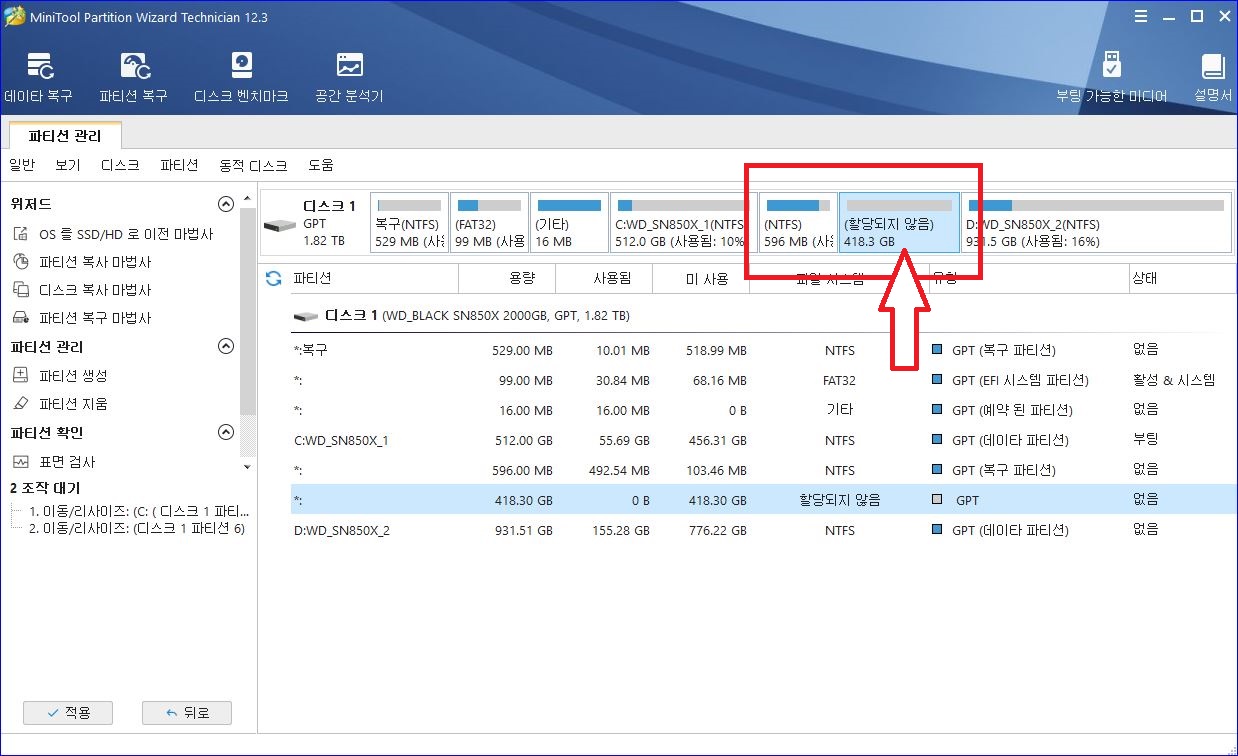Click the refresh icon beside 파티션 header
The image size is (1238, 756).
(273, 279)
